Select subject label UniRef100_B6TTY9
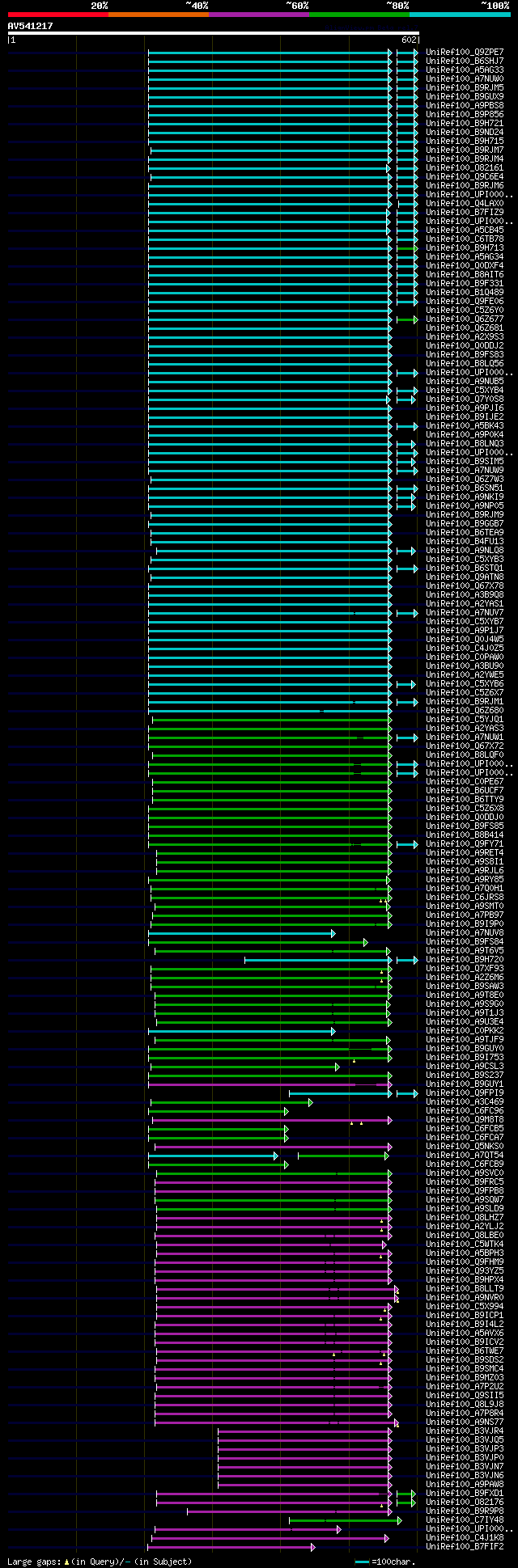The image size is (518, 1568). click(465, 799)
